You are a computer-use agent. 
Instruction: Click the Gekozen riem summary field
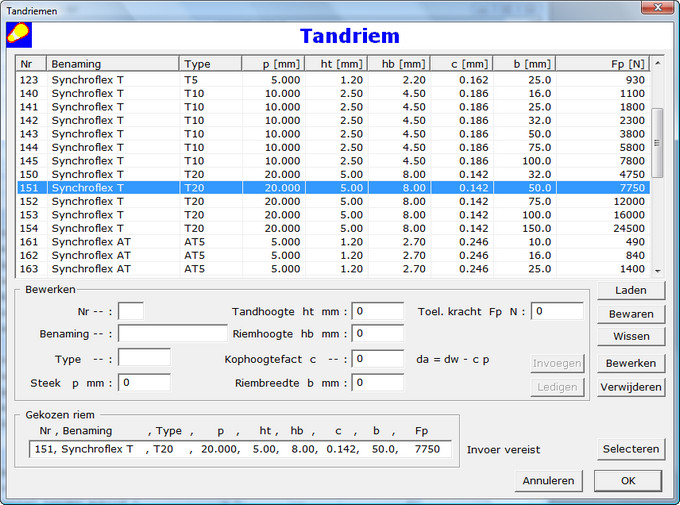tap(240, 449)
